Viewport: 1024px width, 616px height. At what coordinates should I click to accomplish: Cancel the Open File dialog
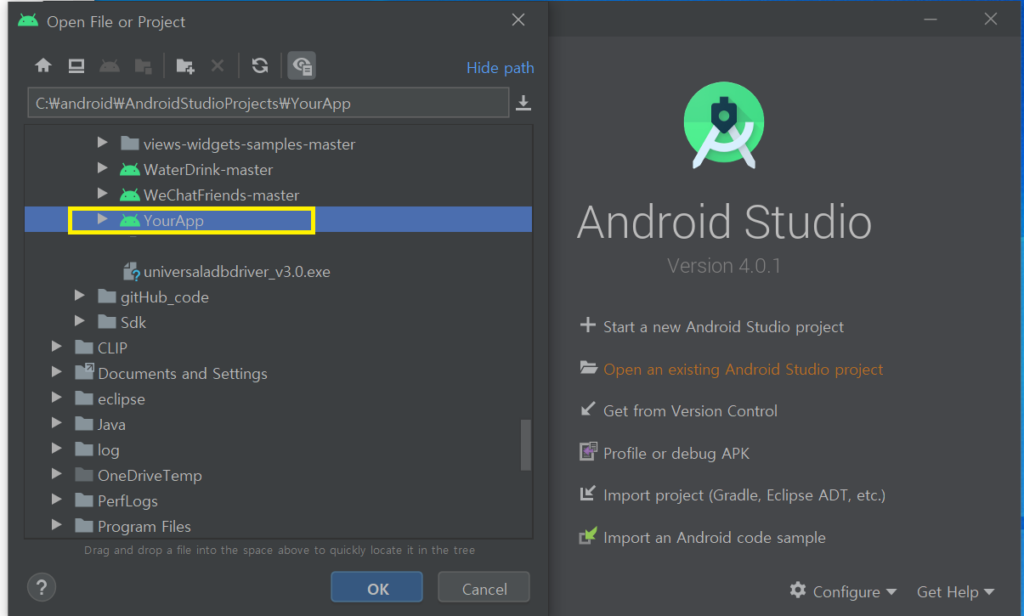click(x=483, y=589)
